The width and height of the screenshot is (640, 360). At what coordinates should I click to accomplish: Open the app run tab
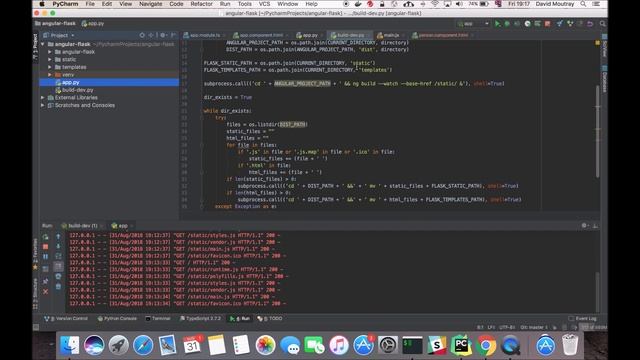point(122,225)
